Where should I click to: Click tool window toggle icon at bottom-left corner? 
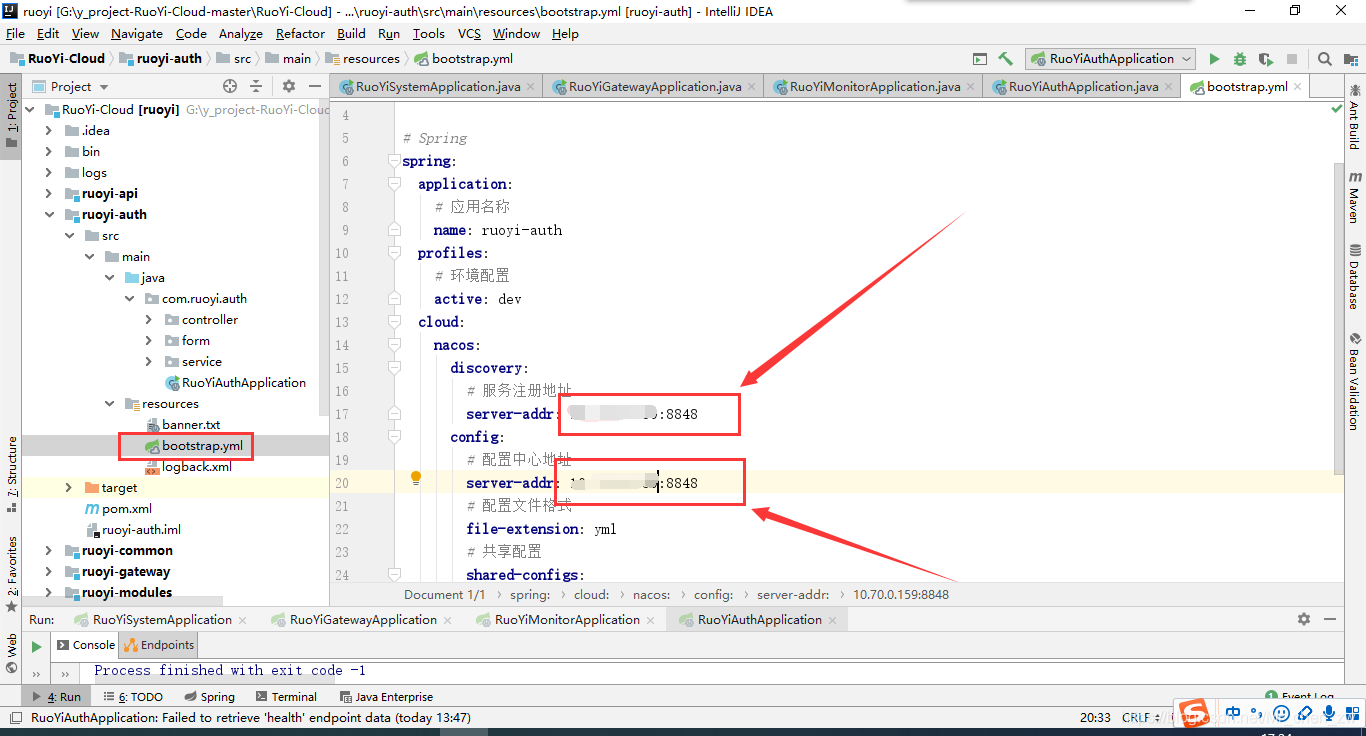14,717
